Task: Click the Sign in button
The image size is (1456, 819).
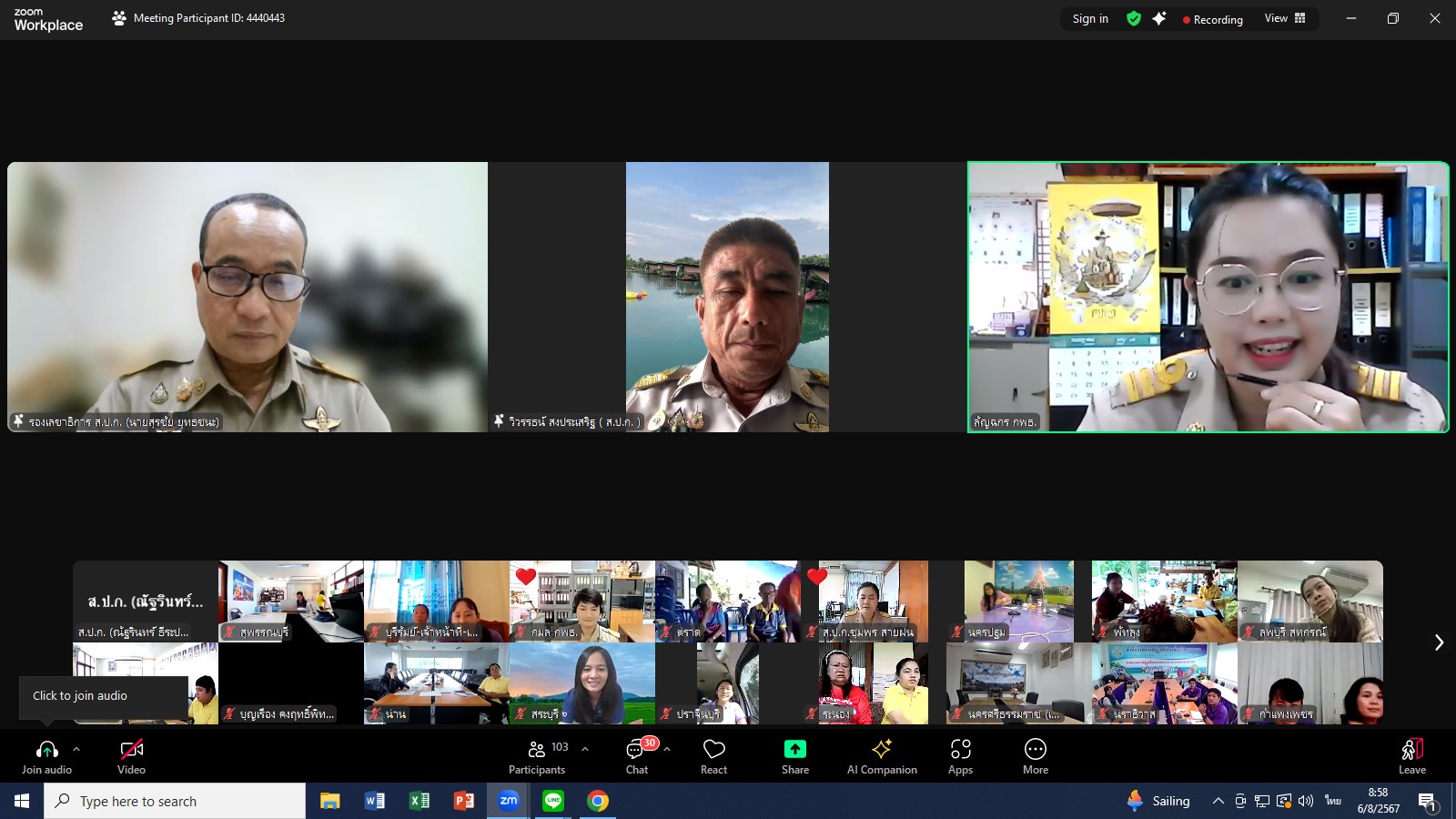Action: (x=1090, y=18)
